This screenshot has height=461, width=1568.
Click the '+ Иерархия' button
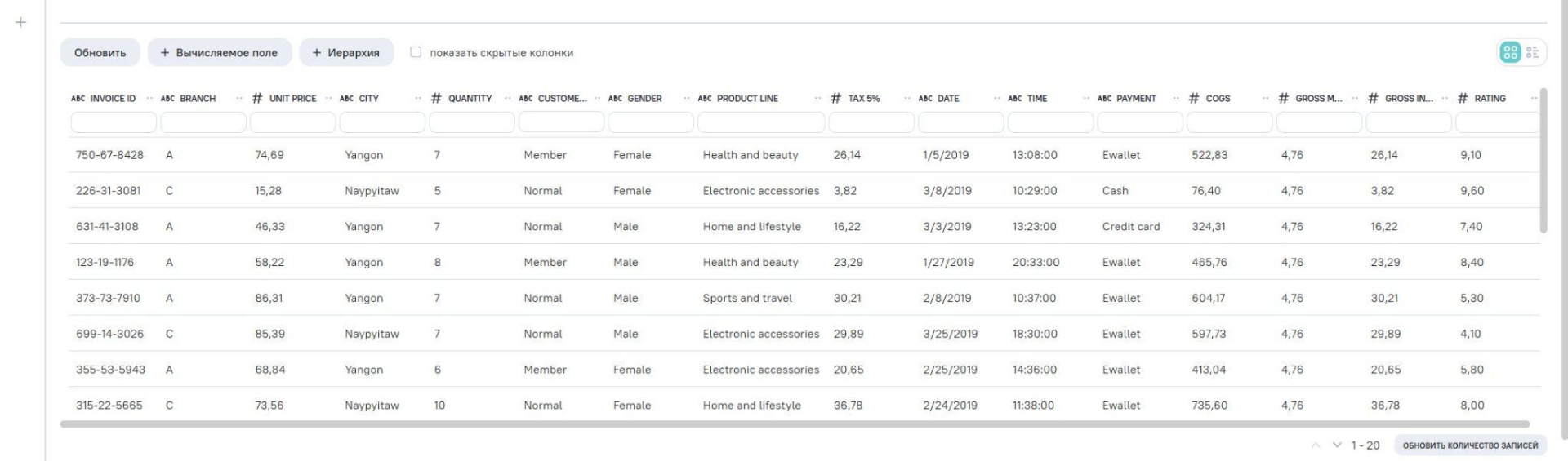346,52
